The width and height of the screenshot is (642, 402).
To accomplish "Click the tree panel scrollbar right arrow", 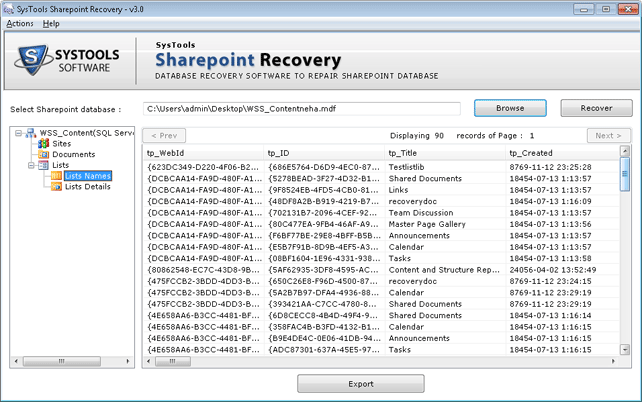I will 127,361.
